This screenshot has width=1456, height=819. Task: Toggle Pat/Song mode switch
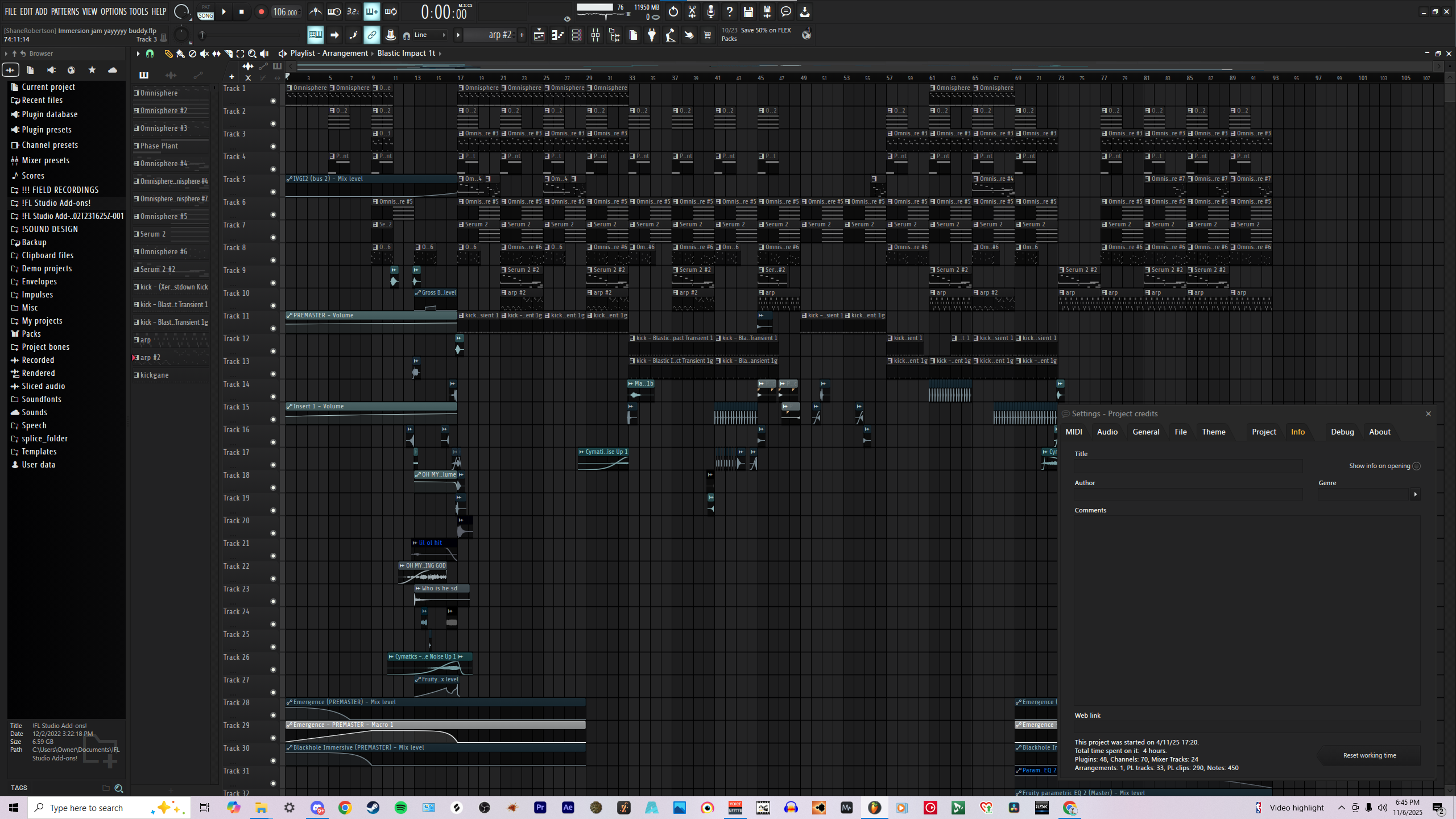pos(206,12)
